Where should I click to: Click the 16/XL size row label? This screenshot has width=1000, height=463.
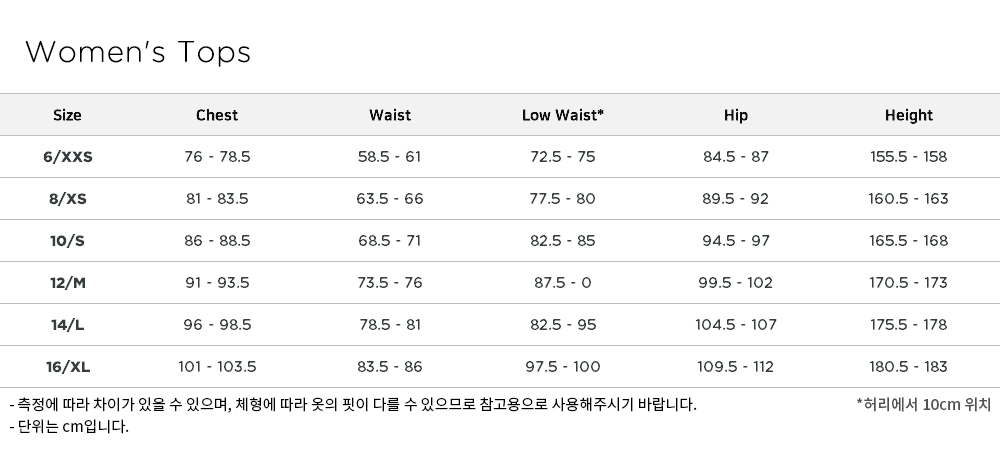(x=68, y=367)
